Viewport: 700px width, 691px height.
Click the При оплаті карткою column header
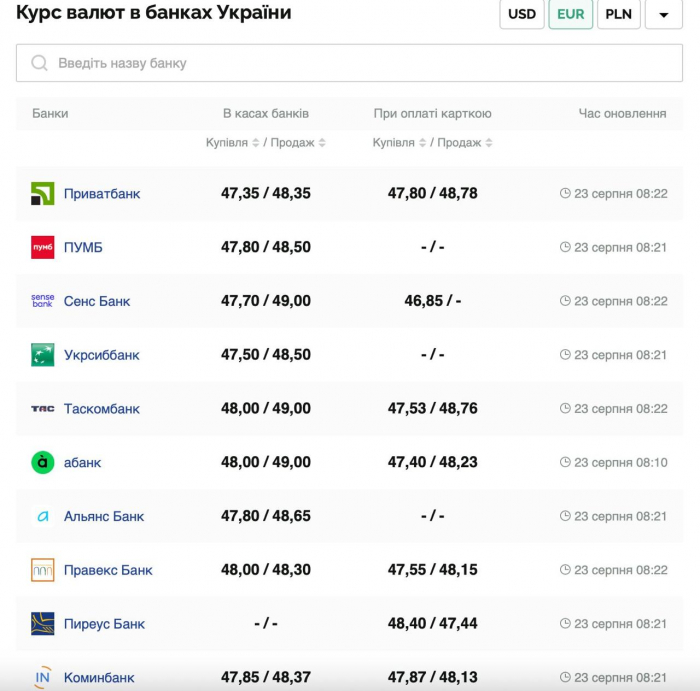[433, 113]
